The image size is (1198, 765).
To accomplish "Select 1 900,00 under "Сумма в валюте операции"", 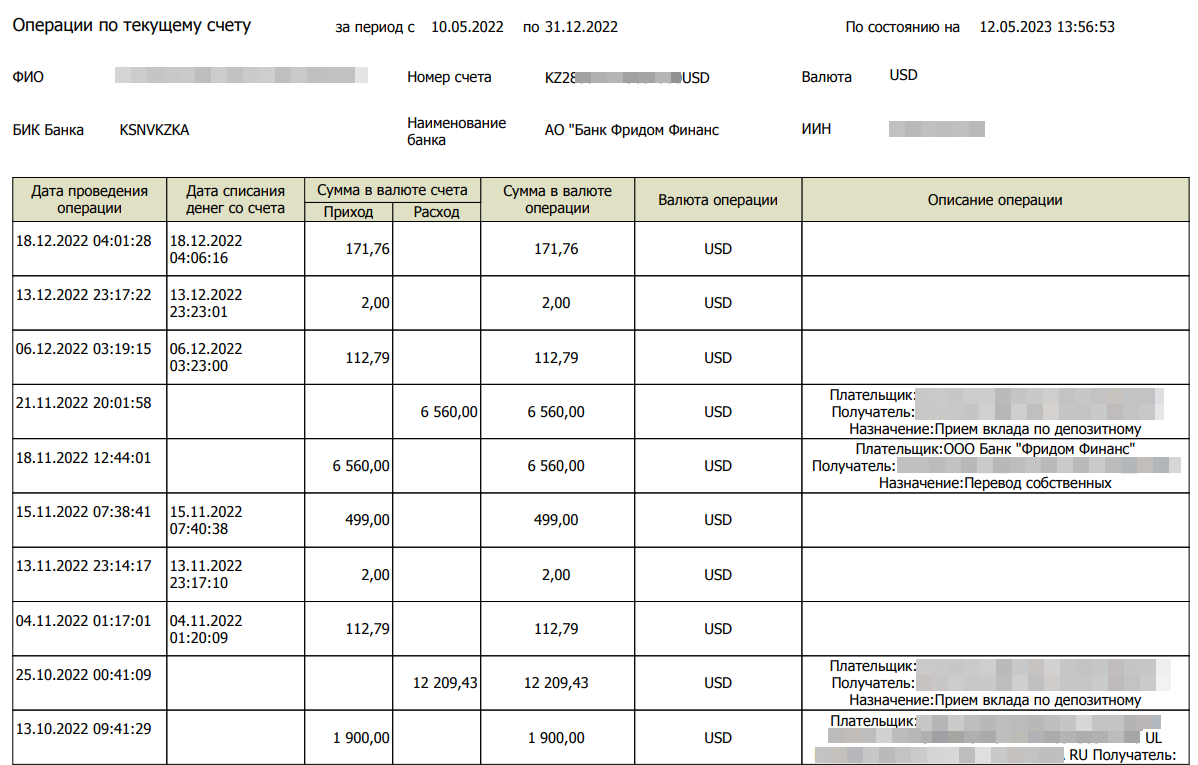I will [556, 738].
